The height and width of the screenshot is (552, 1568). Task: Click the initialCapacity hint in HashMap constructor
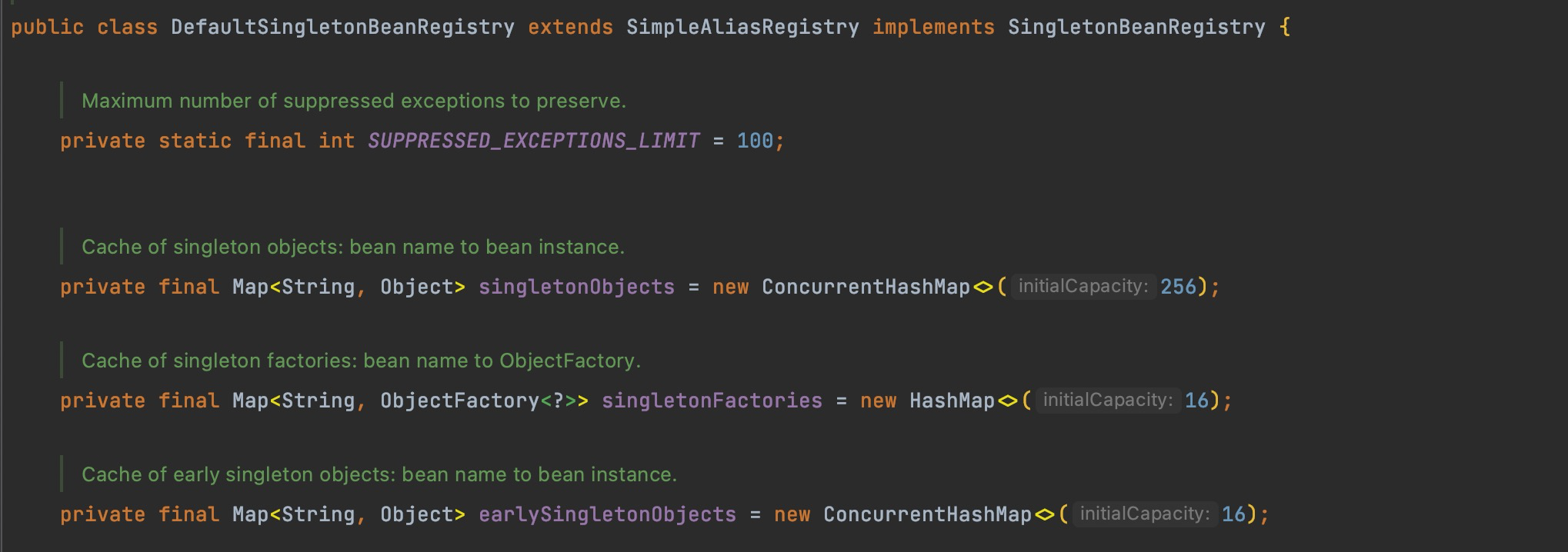click(x=1107, y=401)
